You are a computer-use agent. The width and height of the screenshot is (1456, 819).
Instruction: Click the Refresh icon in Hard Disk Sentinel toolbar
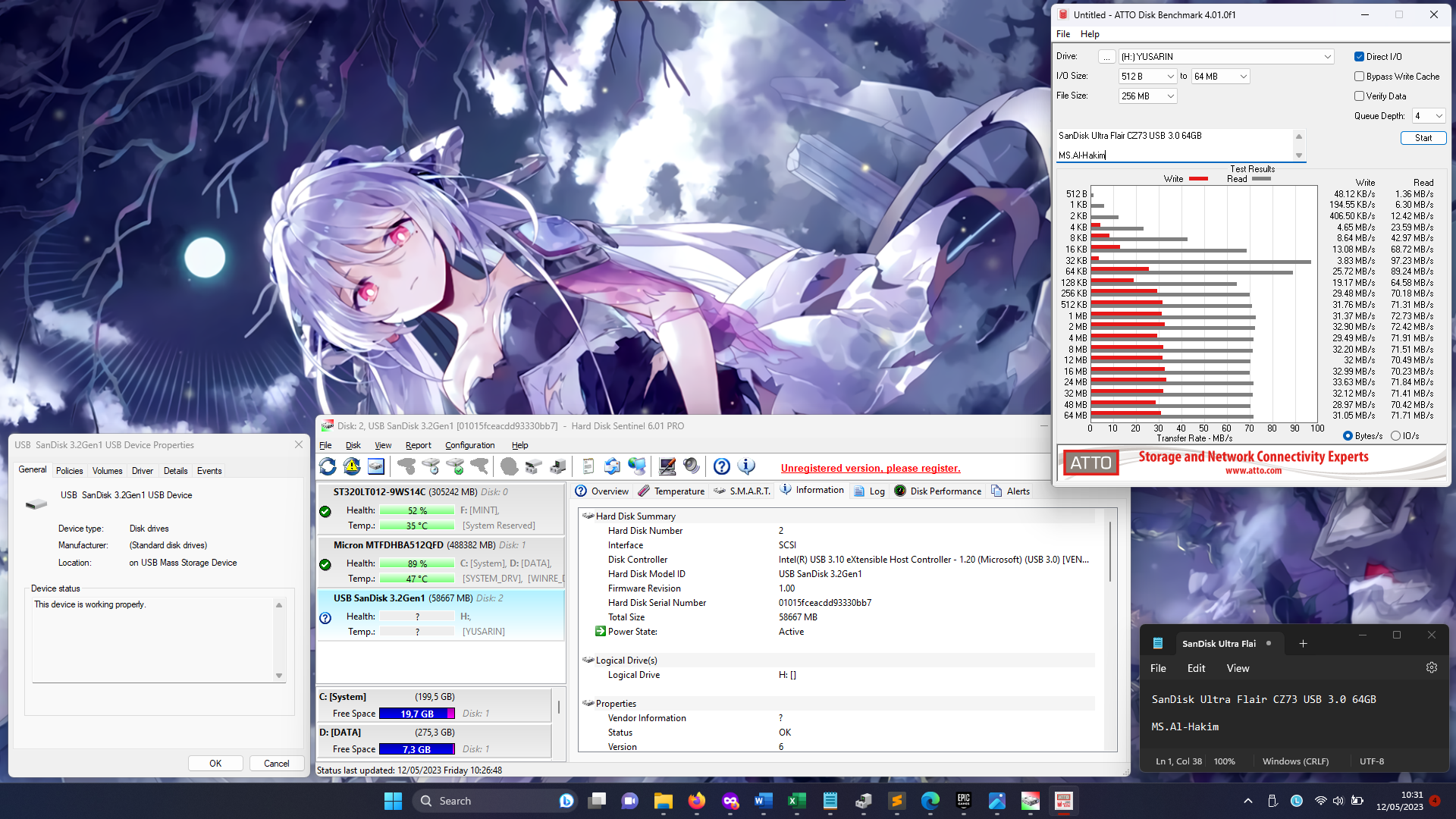point(328,467)
